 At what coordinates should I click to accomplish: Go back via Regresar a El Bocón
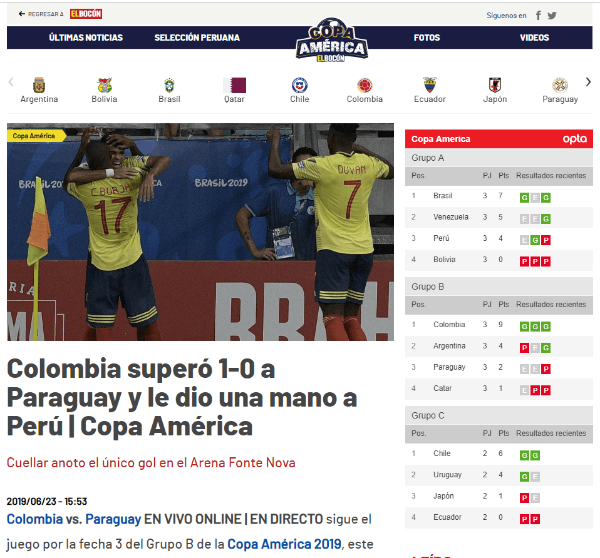(60, 14)
